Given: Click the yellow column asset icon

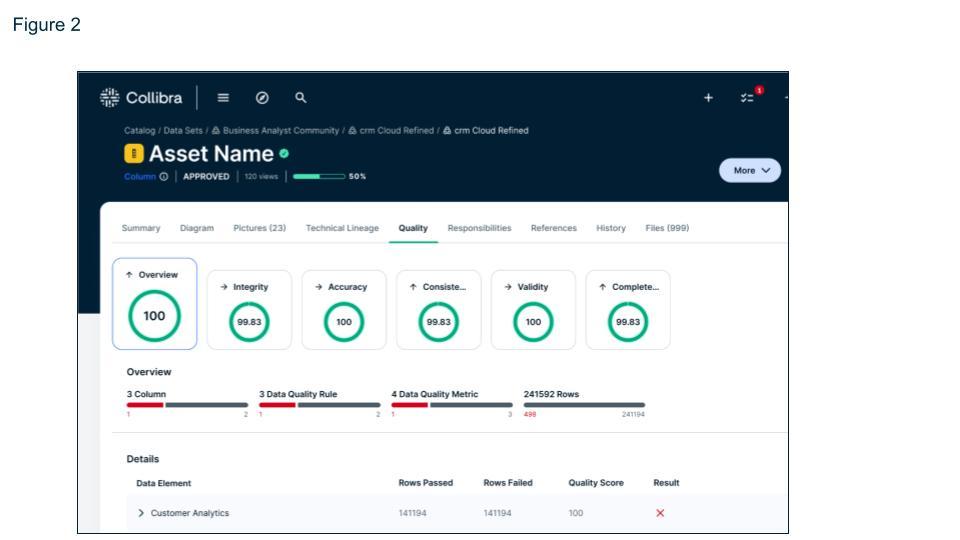Looking at the screenshot, I should pos(133,153).
